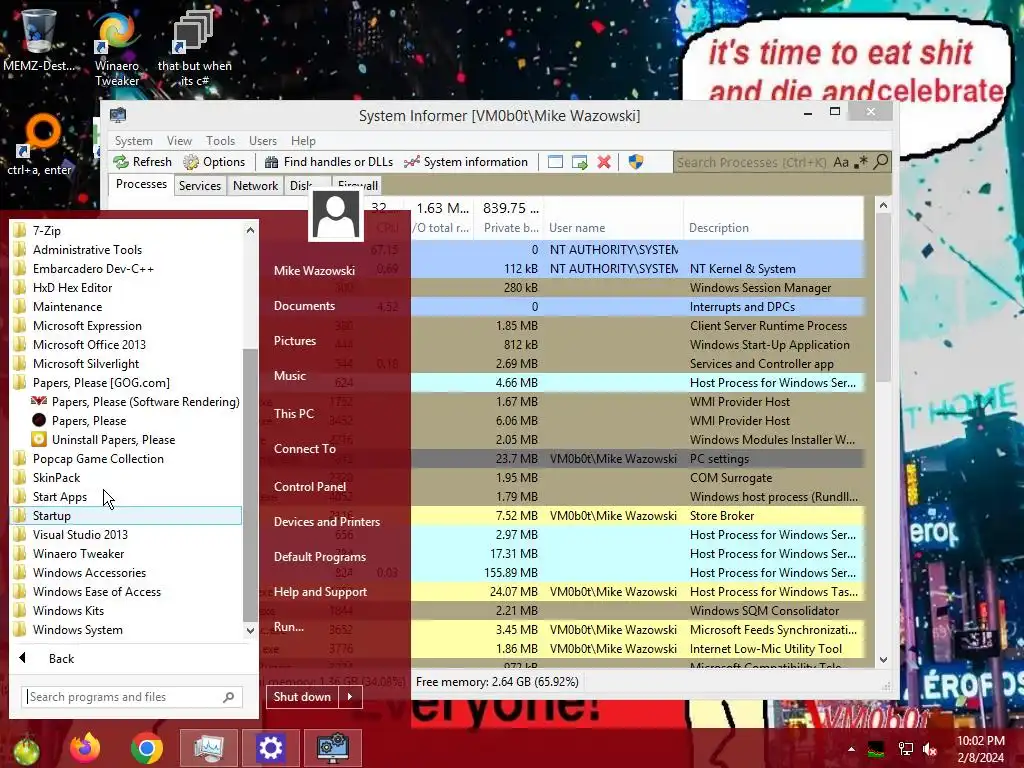Click the find window toolbar icon

tap(555, 162)
